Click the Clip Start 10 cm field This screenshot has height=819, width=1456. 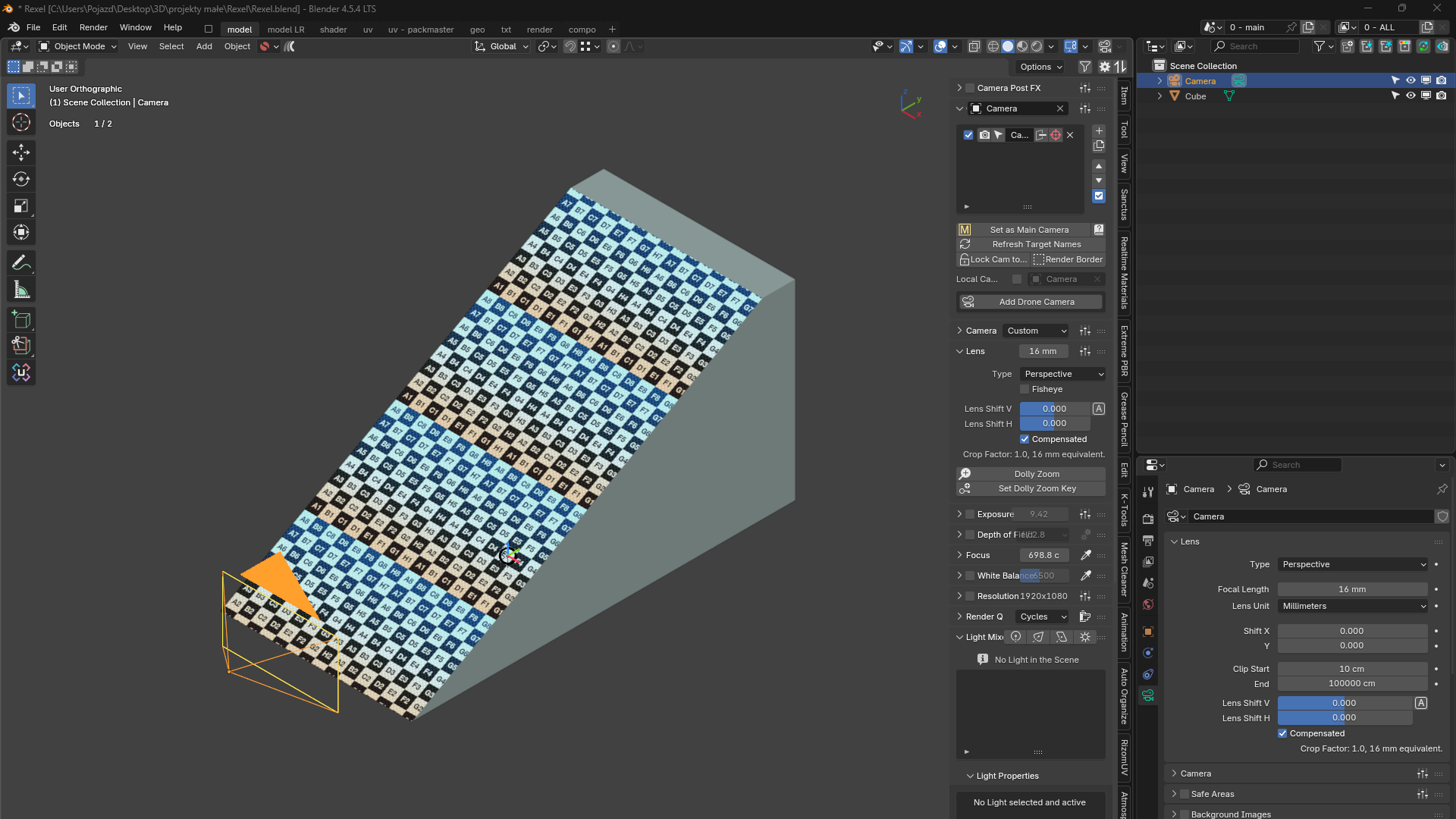[1353, 669]
